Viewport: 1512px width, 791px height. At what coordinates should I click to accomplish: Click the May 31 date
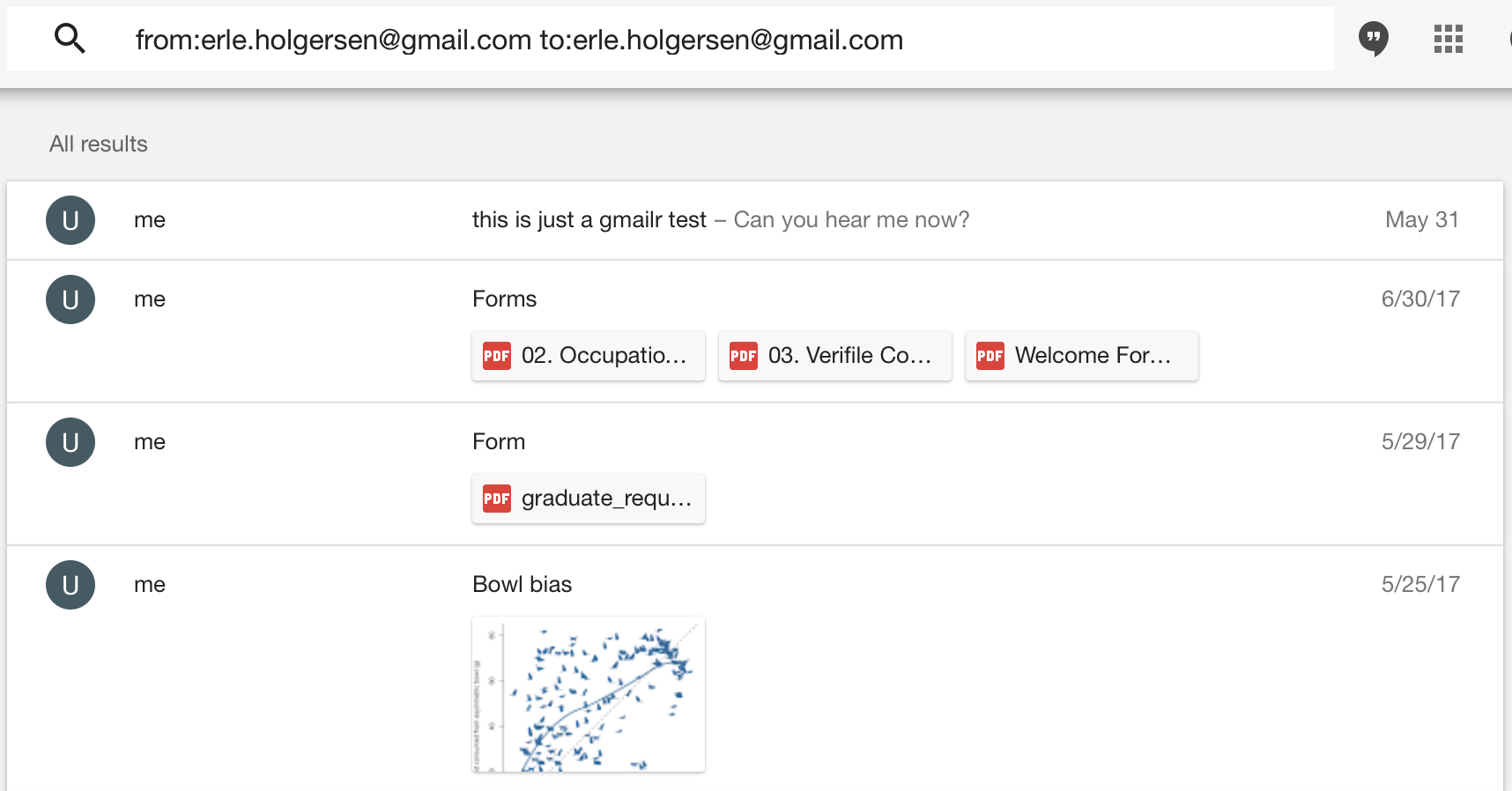[1421, 220]
